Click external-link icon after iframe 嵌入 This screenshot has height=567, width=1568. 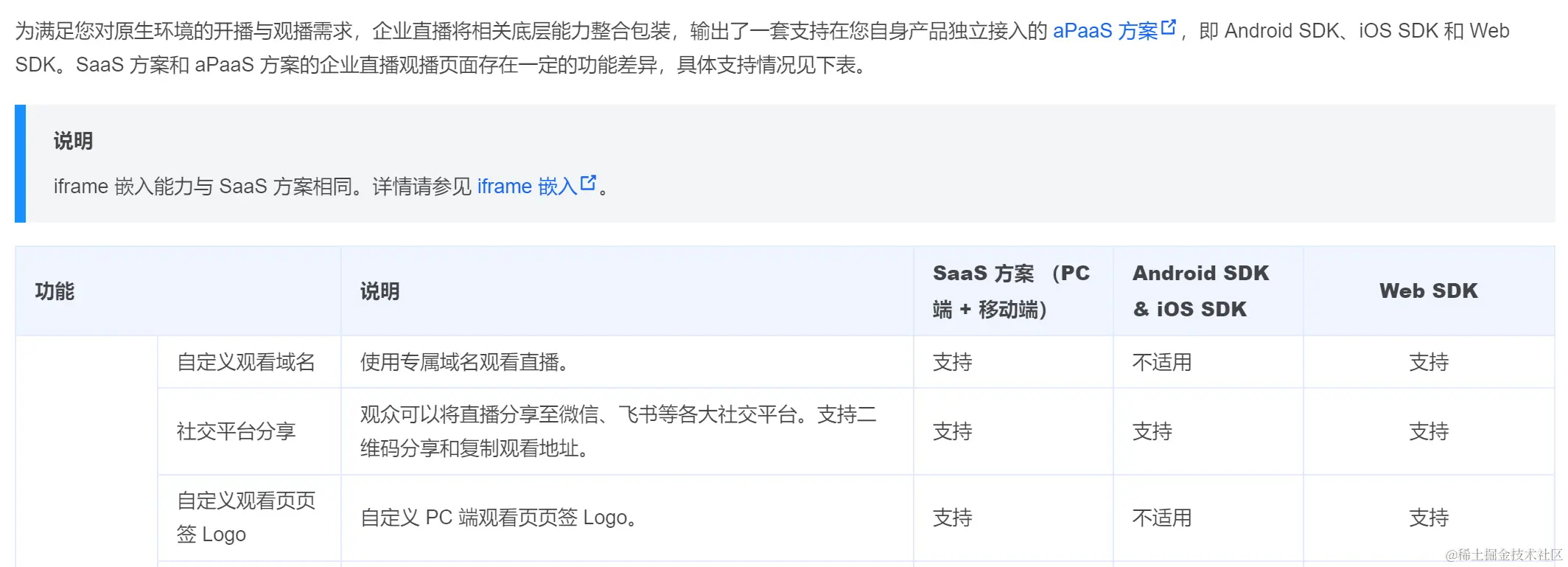click(x=588, y=183)
